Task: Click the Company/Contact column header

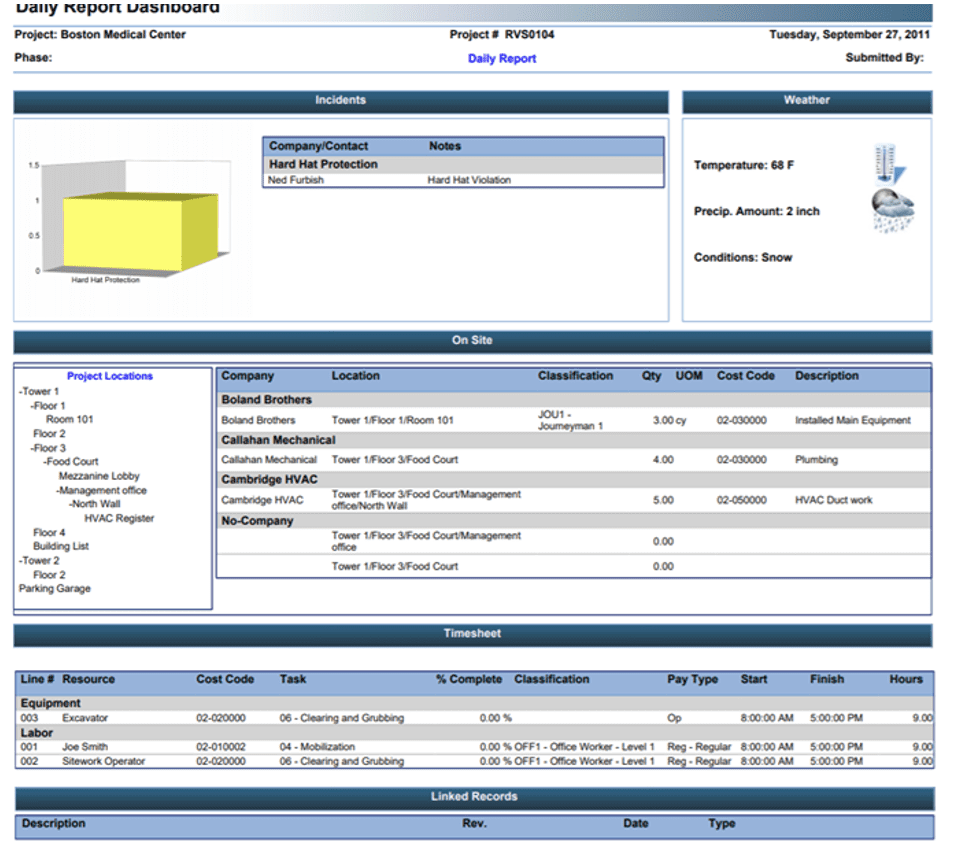Action: [318, 146]
